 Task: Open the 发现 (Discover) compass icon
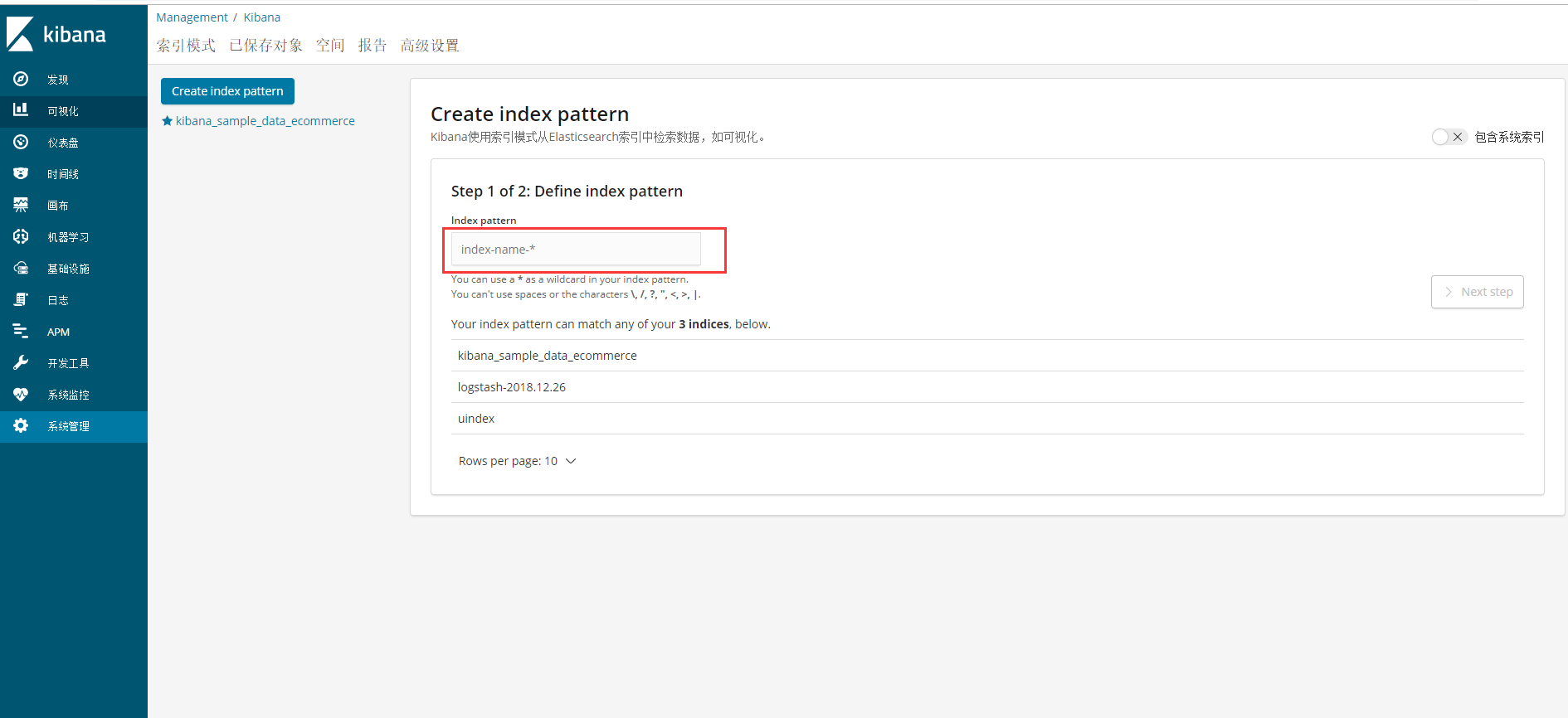click(x=21, y=79)
